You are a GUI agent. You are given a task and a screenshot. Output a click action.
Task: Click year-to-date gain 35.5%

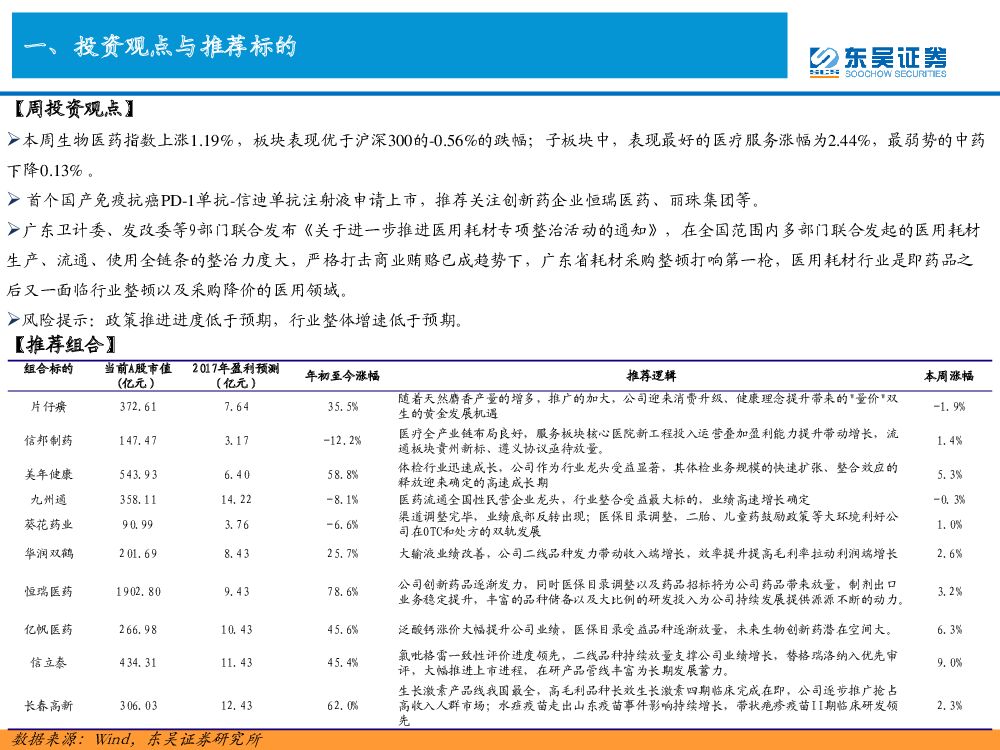[x=343, y=406]
